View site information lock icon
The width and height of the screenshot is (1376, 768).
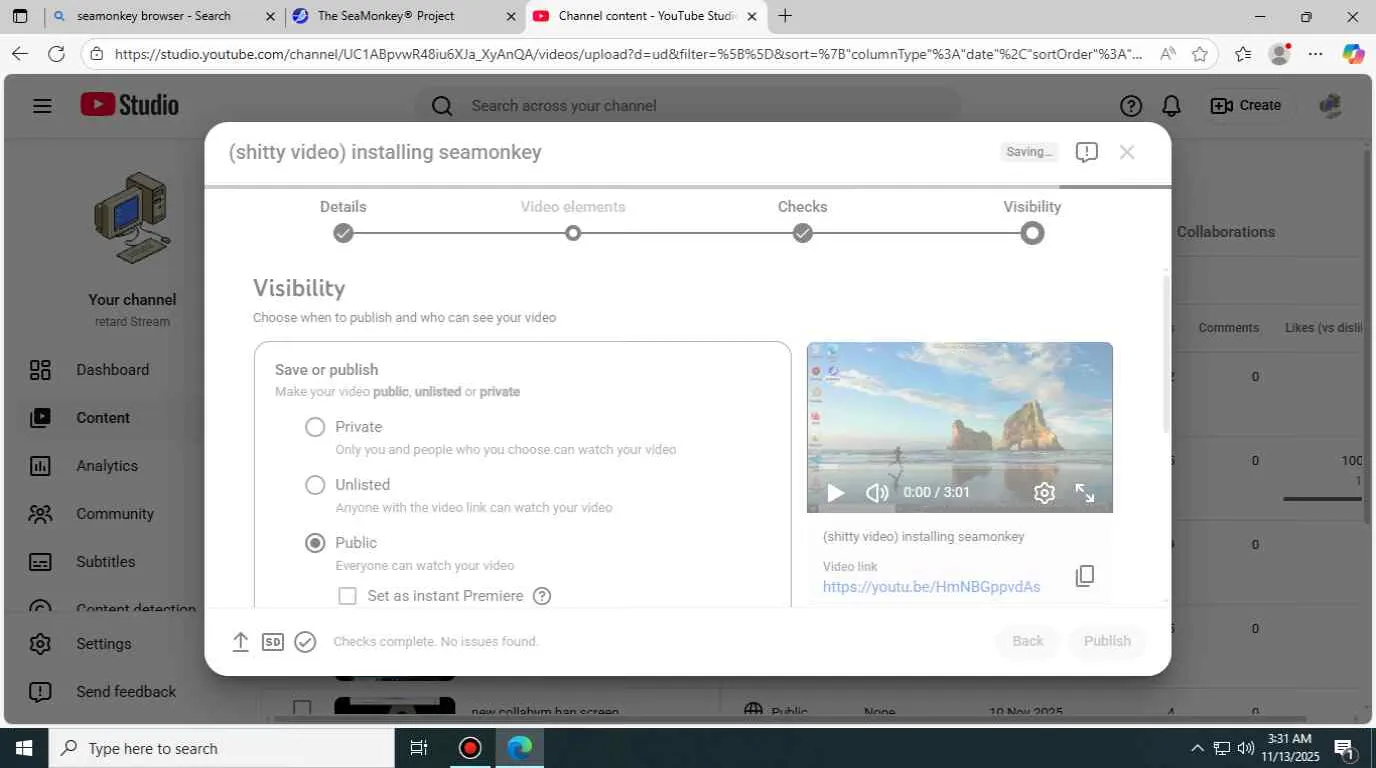pyautogui.click(x=95, y=54)
